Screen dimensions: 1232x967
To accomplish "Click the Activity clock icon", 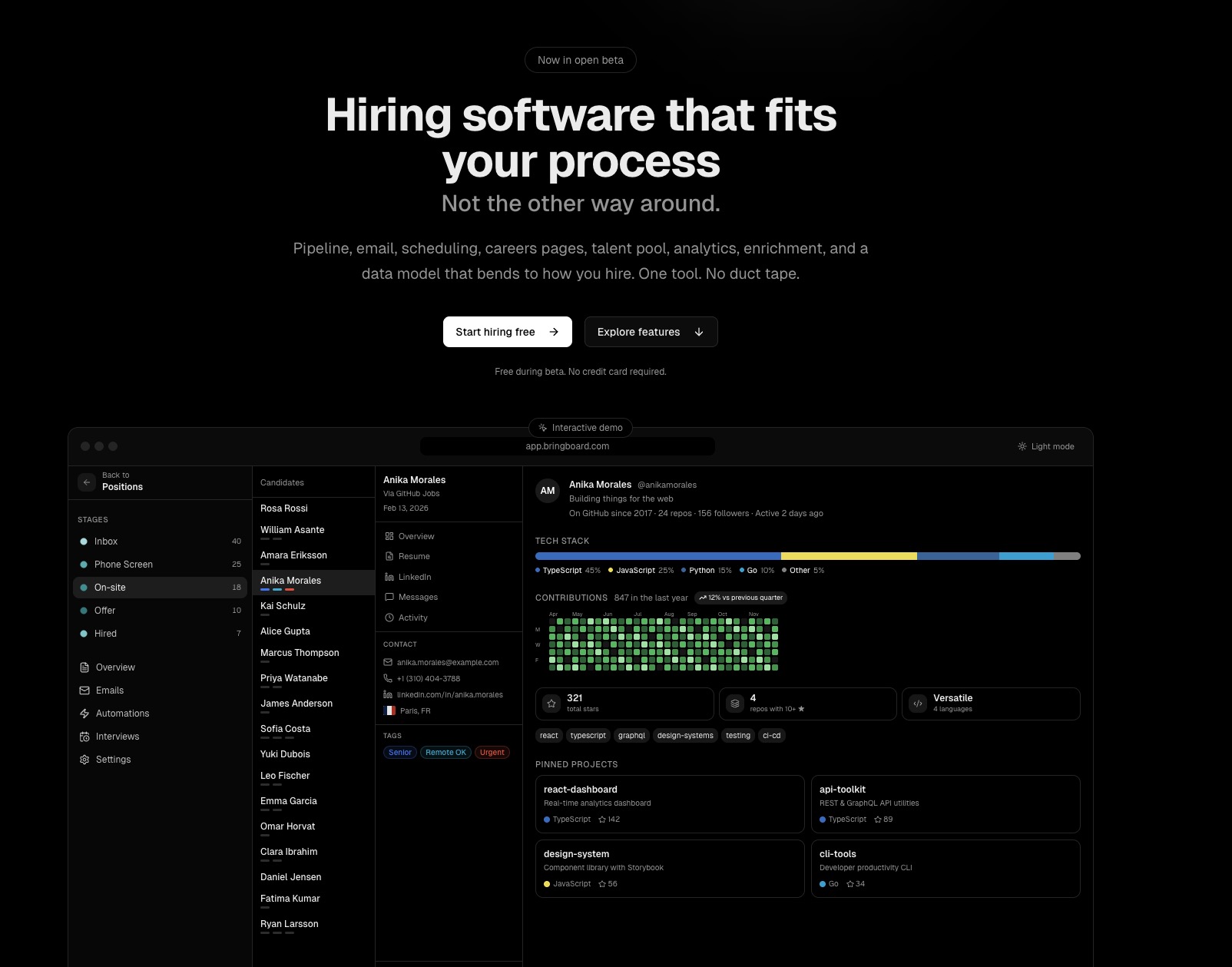I will point(389,618).
